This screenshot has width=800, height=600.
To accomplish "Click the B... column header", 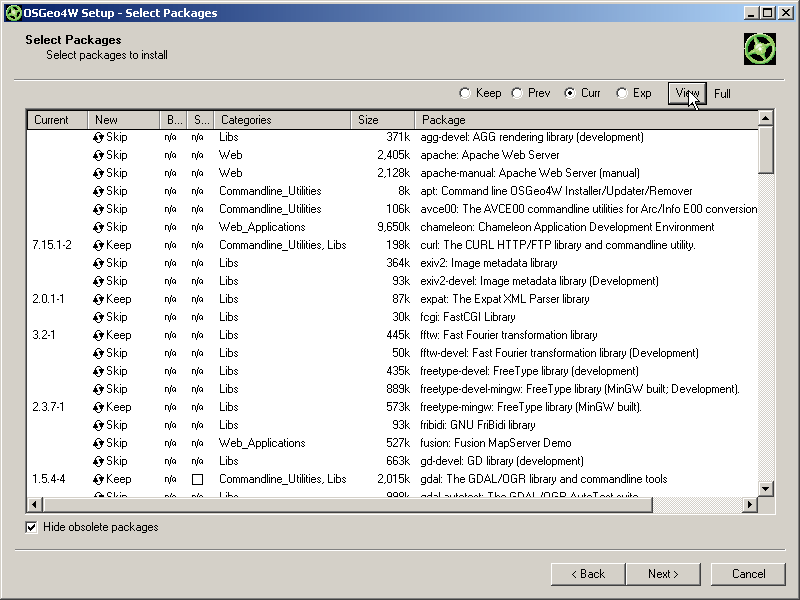I will [173, 120].
